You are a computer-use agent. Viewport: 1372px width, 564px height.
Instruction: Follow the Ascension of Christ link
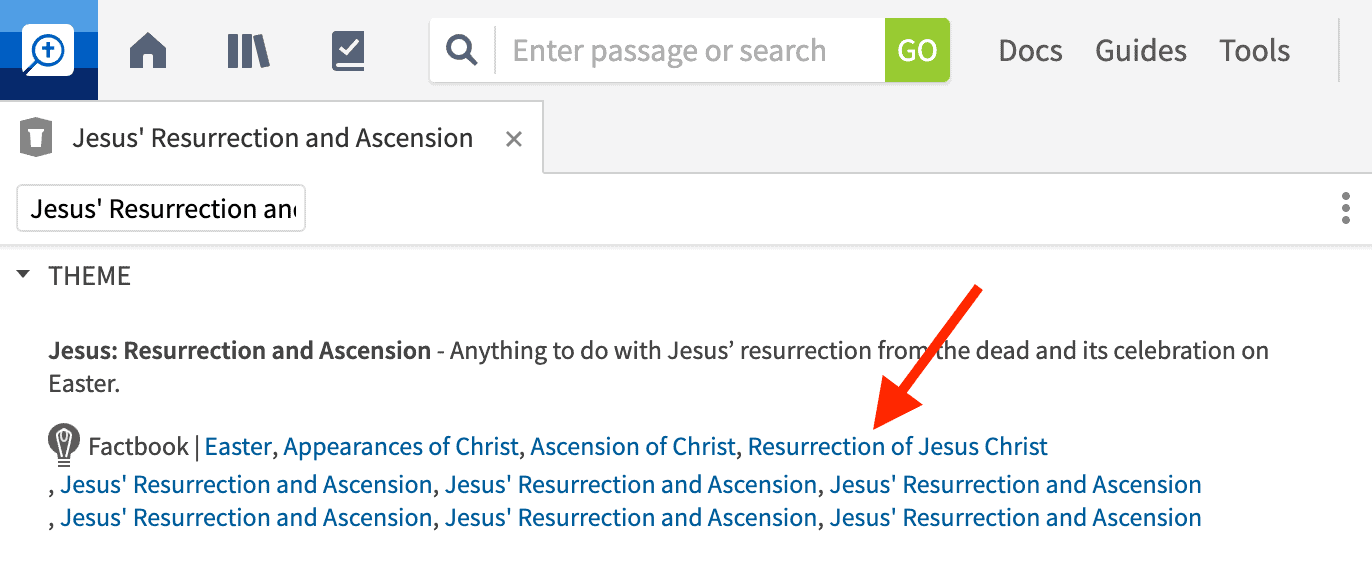(633, 446)
